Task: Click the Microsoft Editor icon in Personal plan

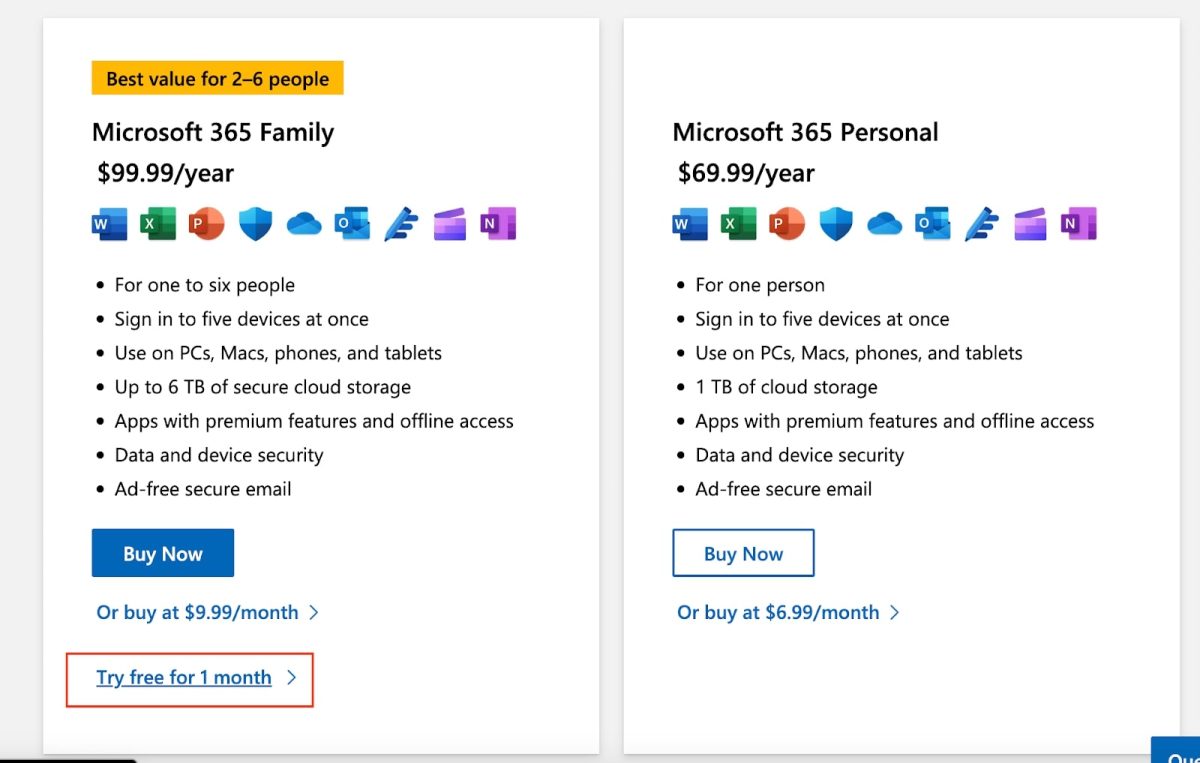Action: (982, 224)
